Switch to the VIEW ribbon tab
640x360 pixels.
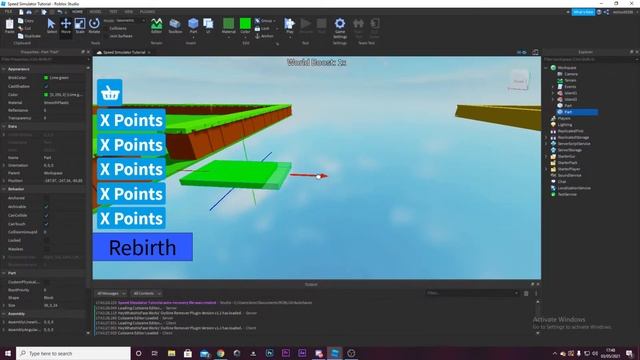click(x=129, y=12)
